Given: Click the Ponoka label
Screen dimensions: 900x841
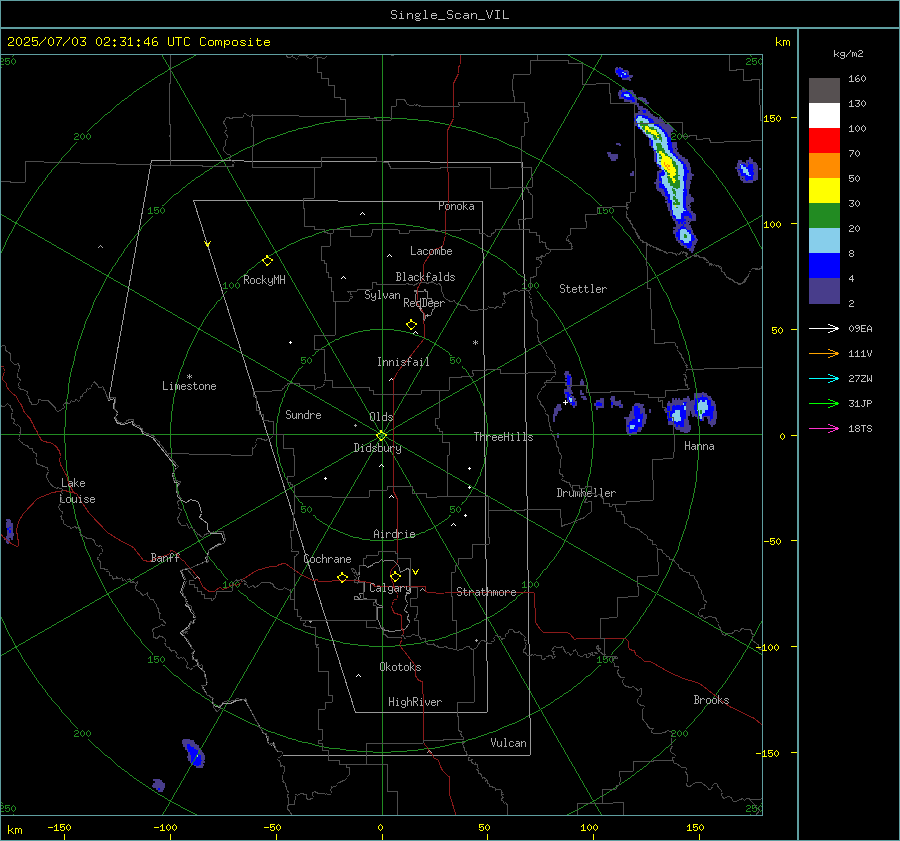Looking at the screenshot, I should tap(456, 206).
